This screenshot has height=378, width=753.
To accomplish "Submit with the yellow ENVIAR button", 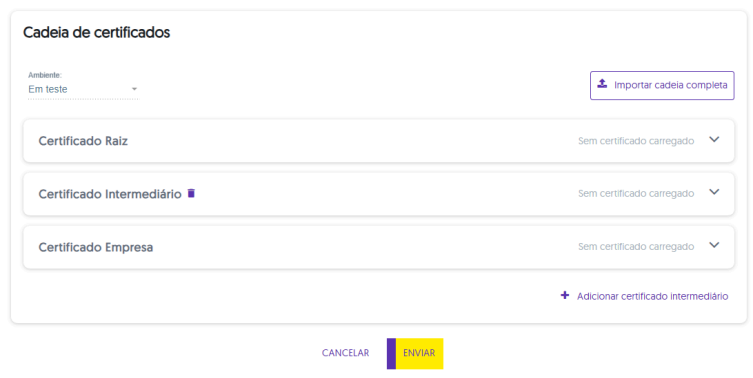I will click(415, 354).
